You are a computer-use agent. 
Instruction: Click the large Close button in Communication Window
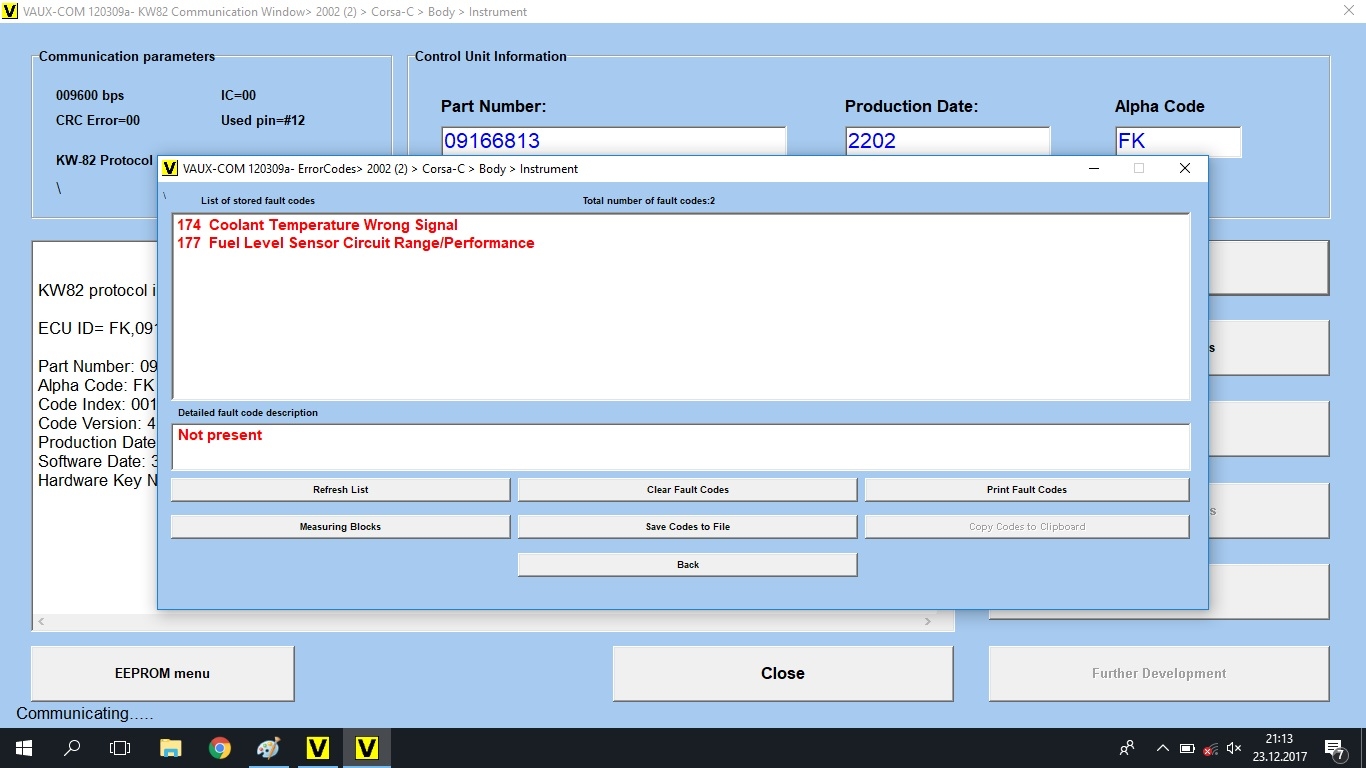[782, 673]
